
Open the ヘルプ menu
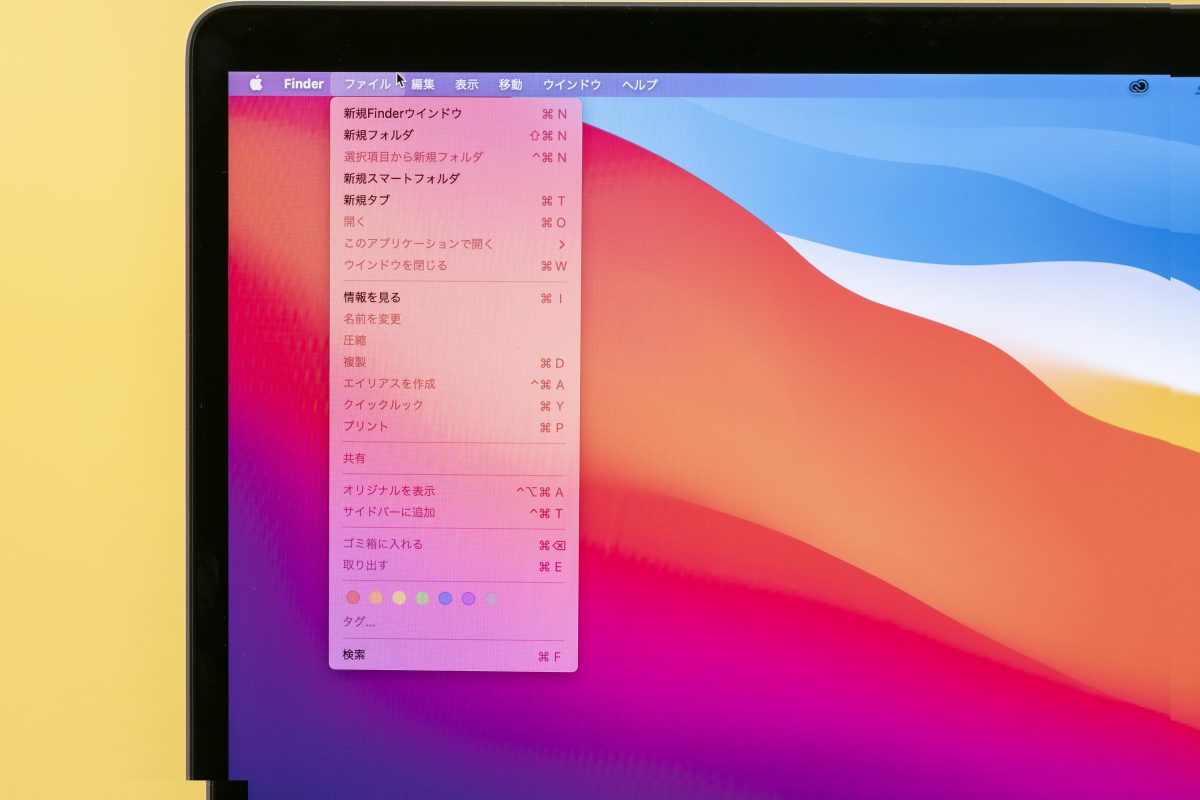(x=639, y=85)
